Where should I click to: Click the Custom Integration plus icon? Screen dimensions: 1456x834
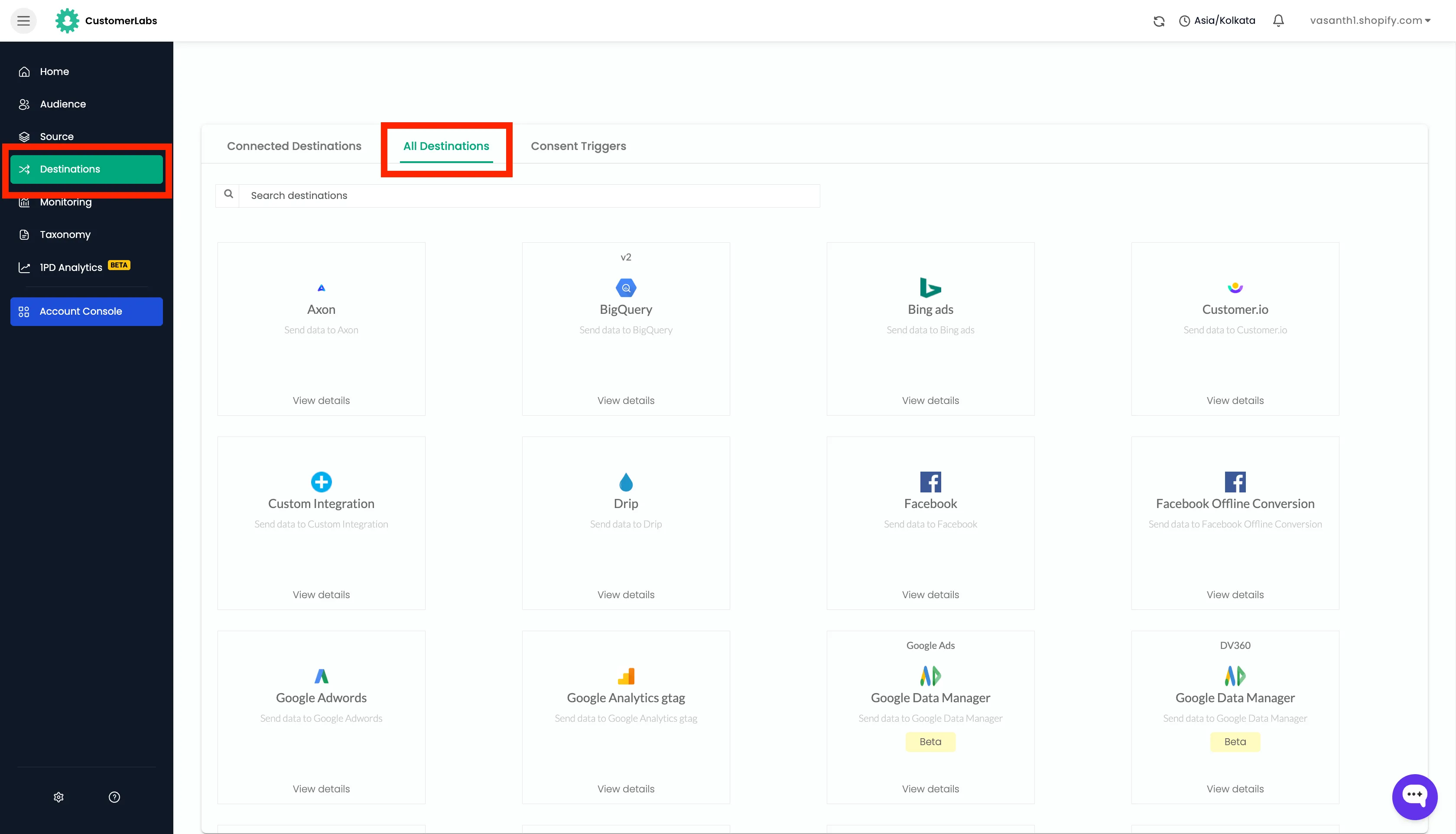coord(321,482)
